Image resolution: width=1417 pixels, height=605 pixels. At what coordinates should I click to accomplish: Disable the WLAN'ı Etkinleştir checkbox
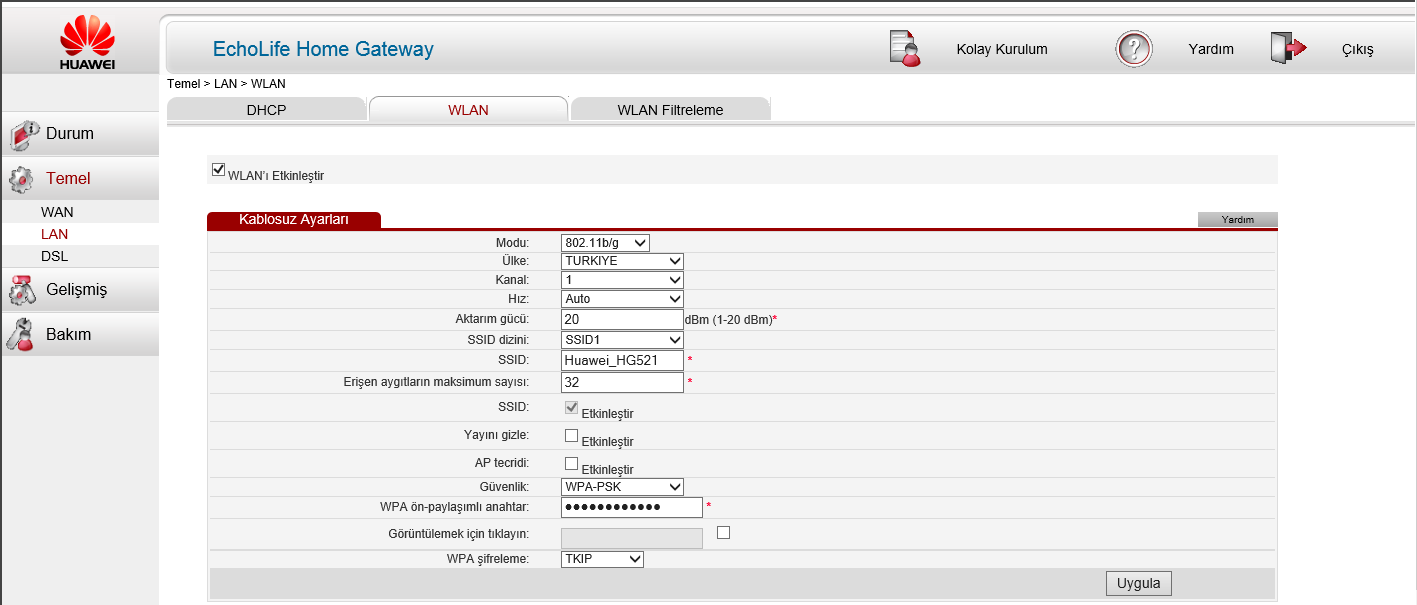218,168
